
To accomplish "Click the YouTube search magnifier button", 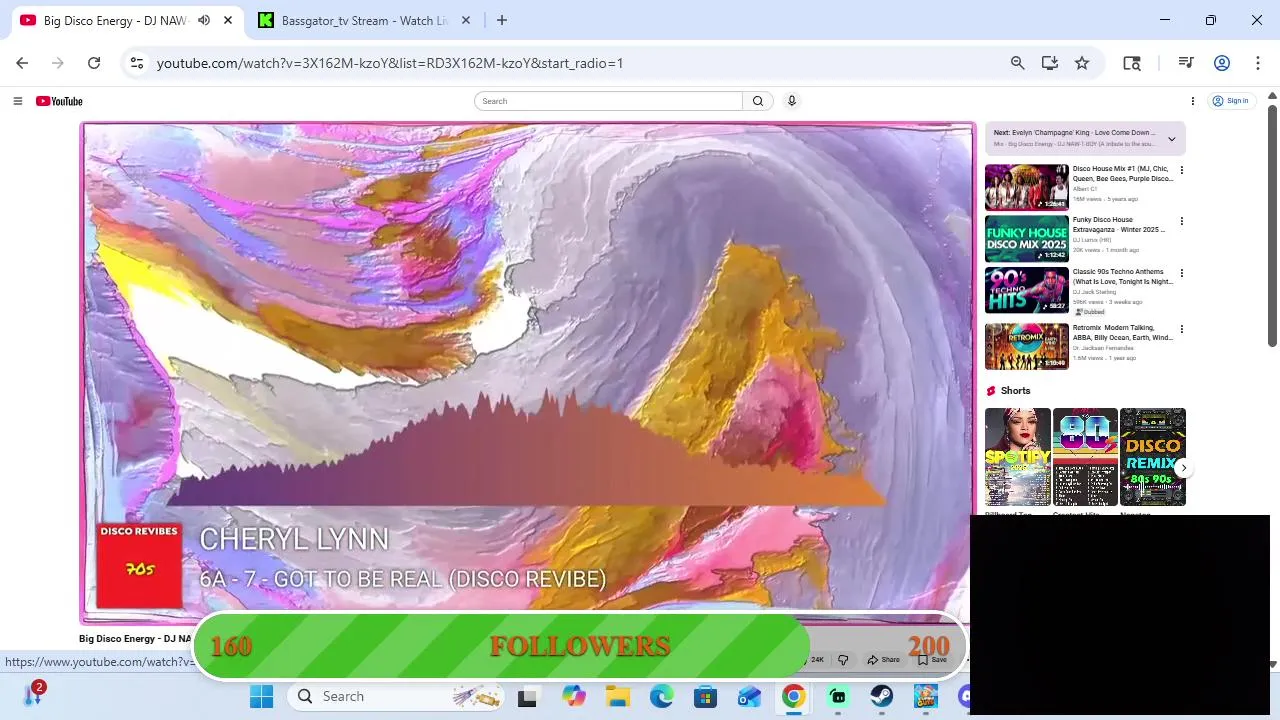I will pyautogui.click(x=758, y=101).
